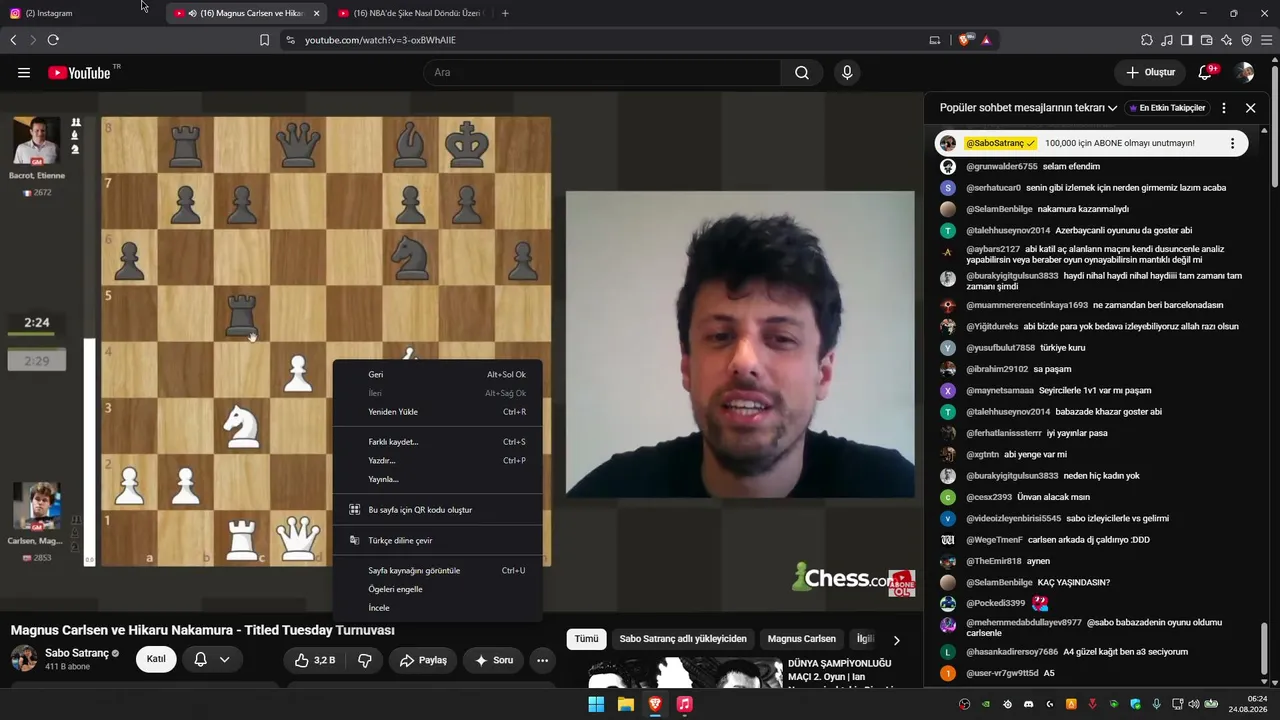The height and width of the screenshot is (720, 1280).
Task: Choose Yeniden Yükle from context menu
Action: click(438, 412)
